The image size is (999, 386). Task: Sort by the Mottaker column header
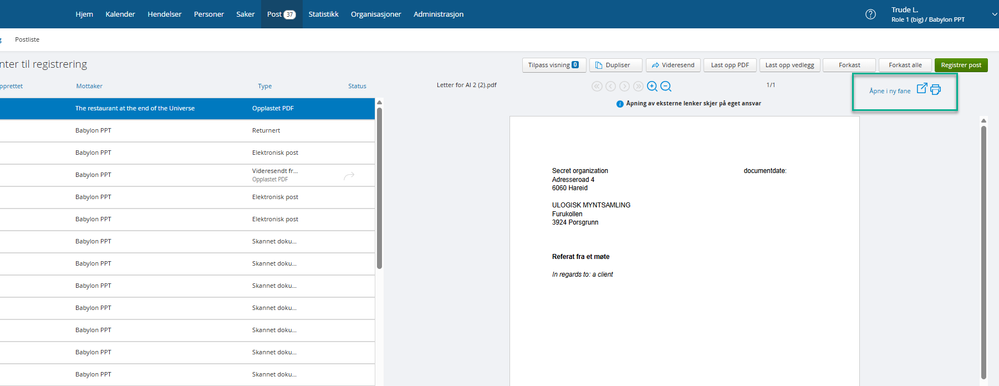coord(89,86)
